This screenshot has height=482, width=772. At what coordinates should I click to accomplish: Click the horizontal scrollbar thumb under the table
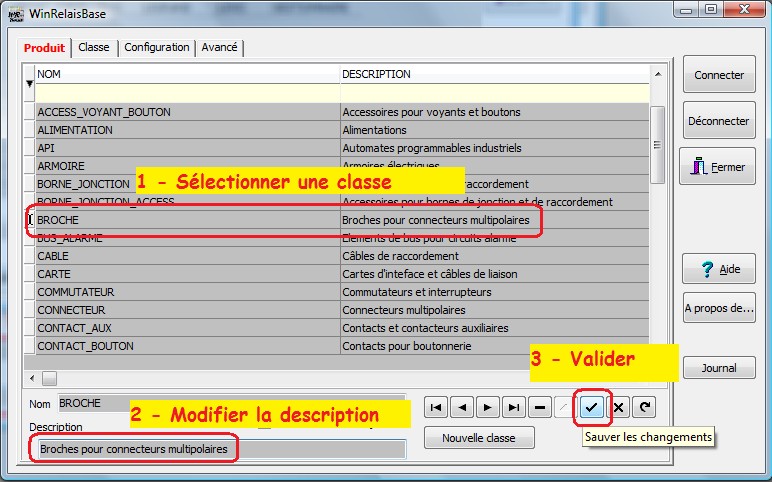(x=49, y=377)
